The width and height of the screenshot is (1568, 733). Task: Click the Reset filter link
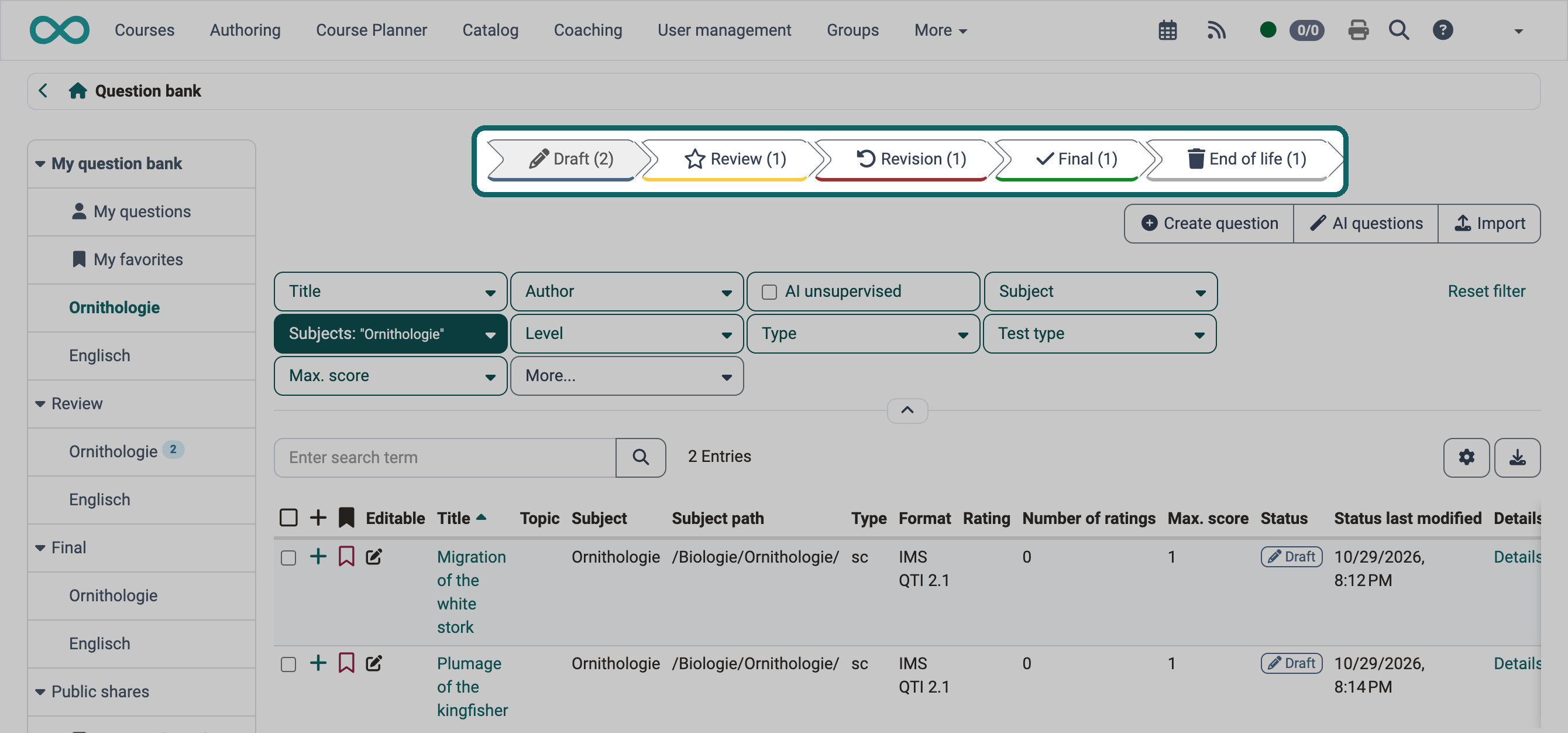[1486, 292]
